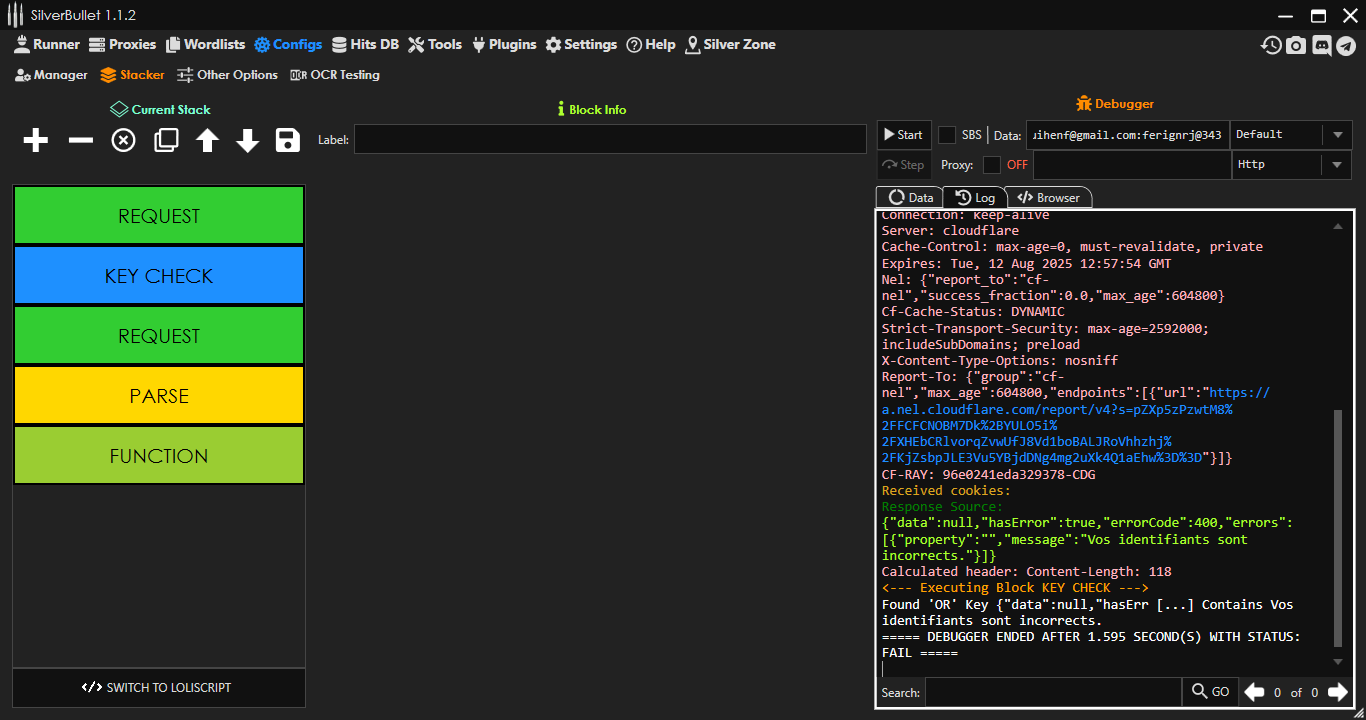
Task: Move the block up with up arrow
Action: [207, 140]
